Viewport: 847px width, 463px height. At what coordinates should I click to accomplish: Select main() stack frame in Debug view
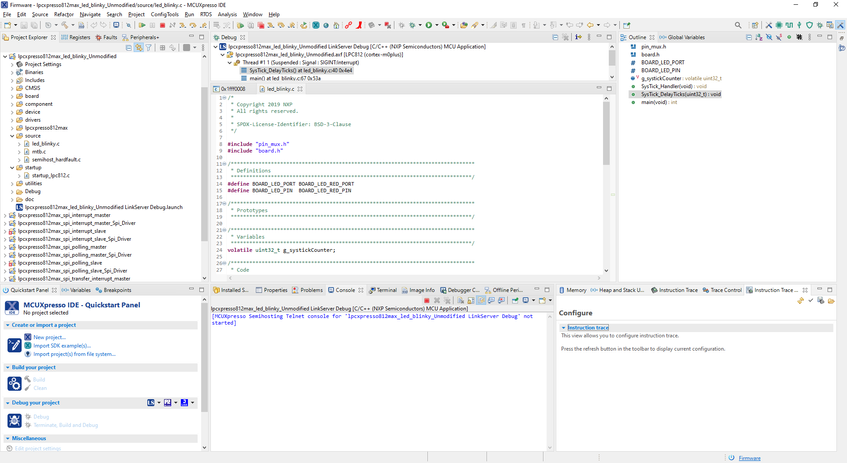tap(285, 78)
